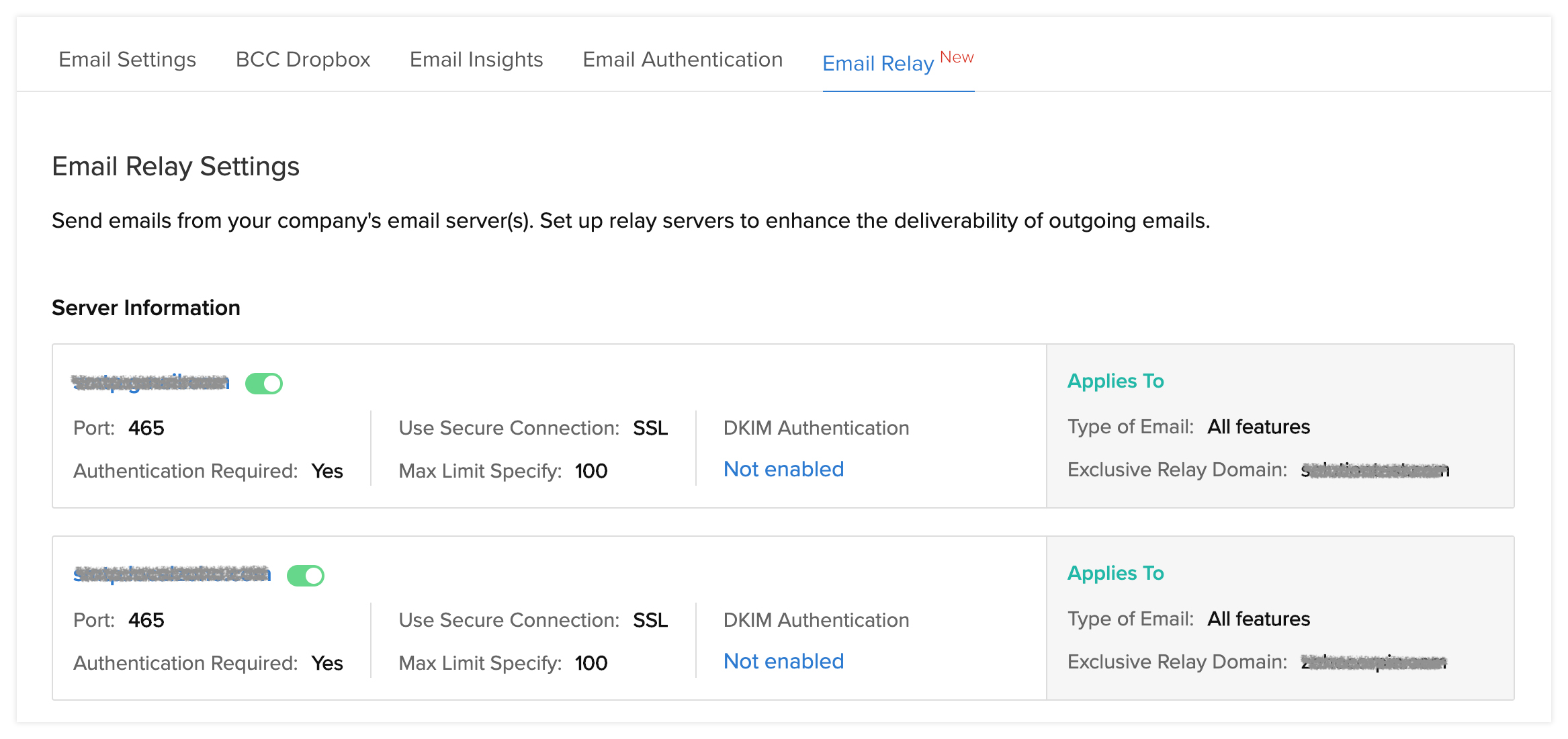Click the first server's Port value 465
This screenshot has height=739, width=1568.
(x=146, y=428)
